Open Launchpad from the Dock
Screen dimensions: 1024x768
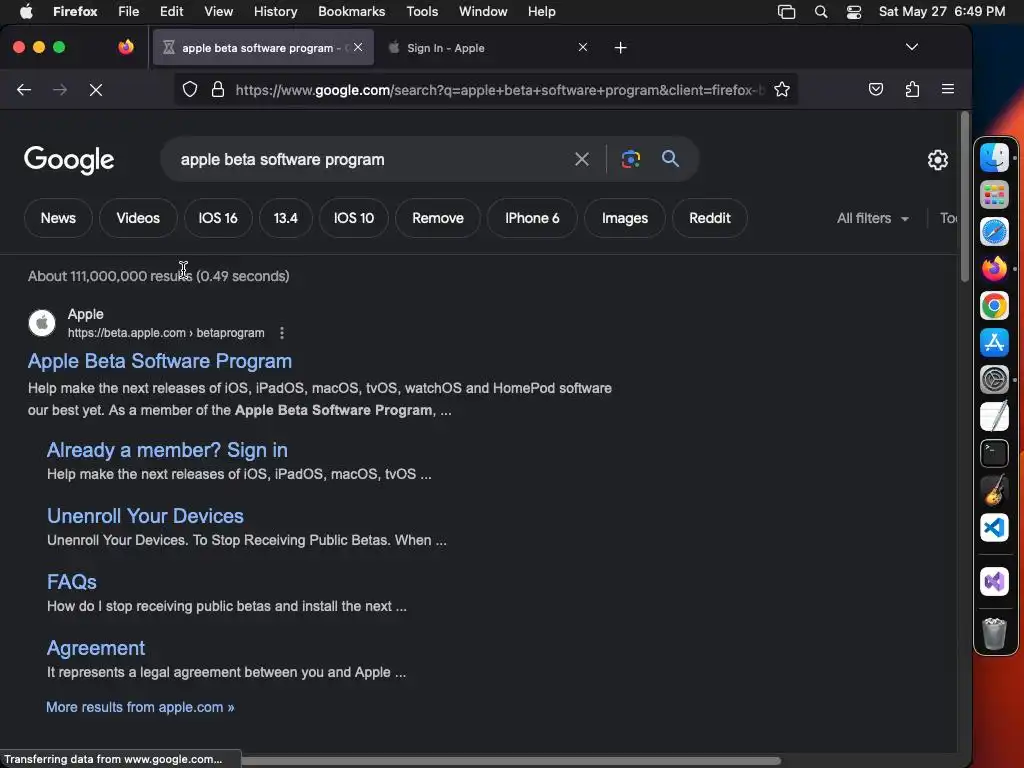(x=995, y=195)
